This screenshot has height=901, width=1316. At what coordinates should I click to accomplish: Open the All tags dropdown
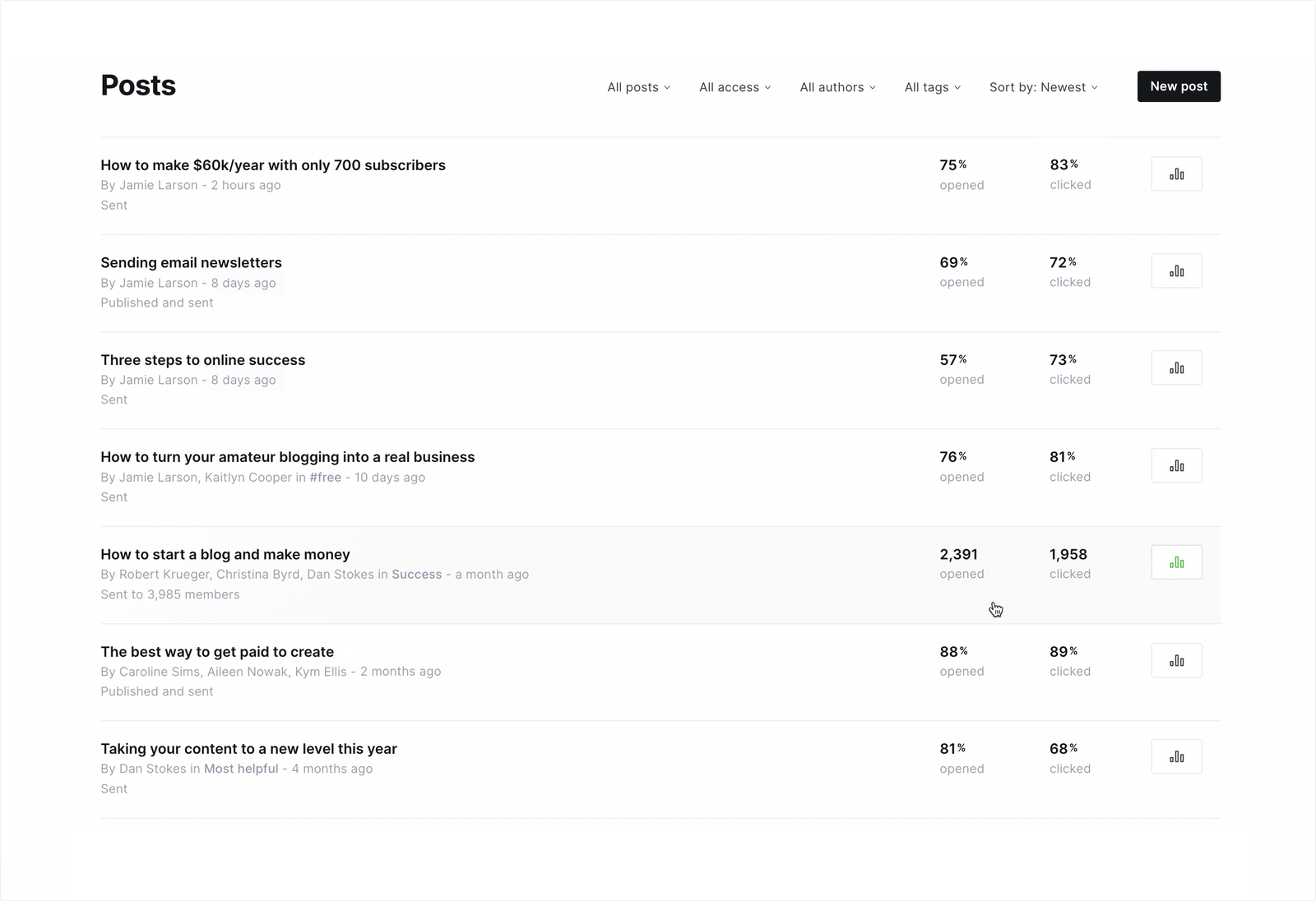point(932,87)
